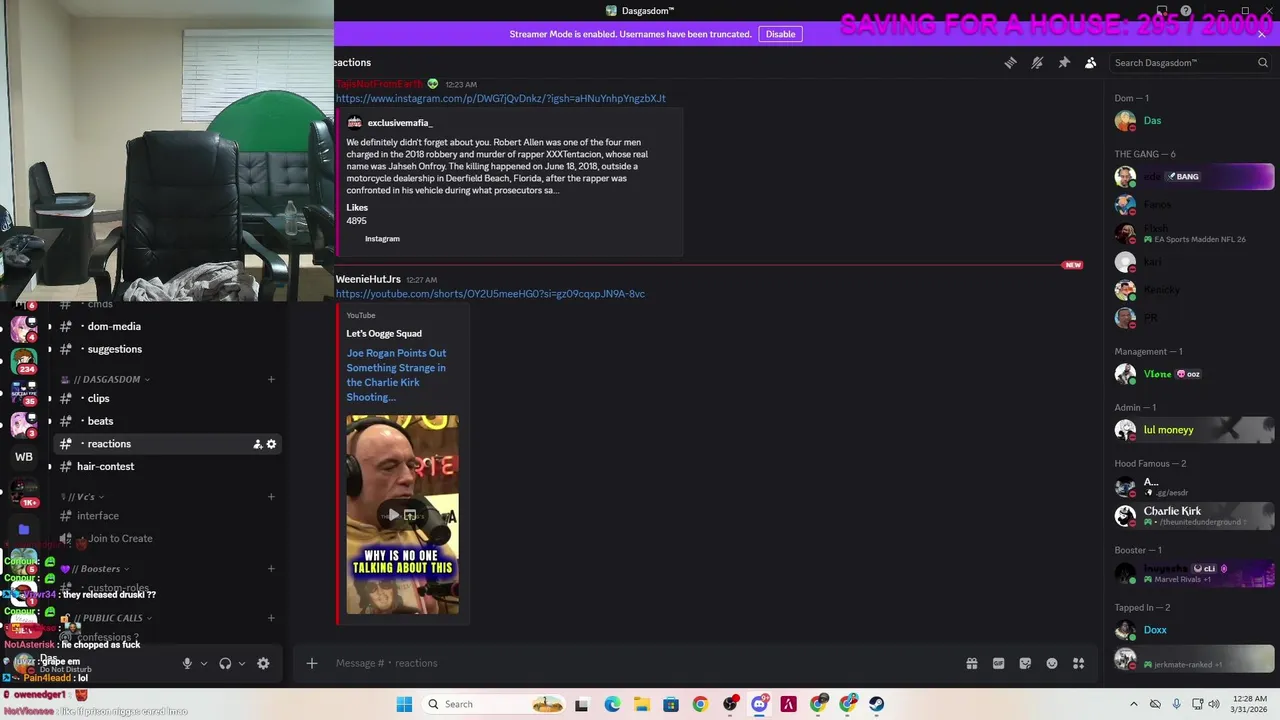This screenshot has height=720, width=1280.
Task: Create channel in Boosters category plus icon
Action: pyautogui.click(x=271, y=569)
